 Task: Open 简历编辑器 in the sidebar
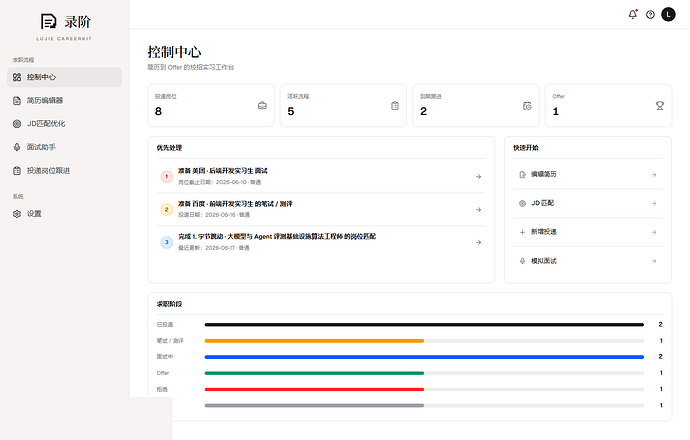tap(64, 100)
